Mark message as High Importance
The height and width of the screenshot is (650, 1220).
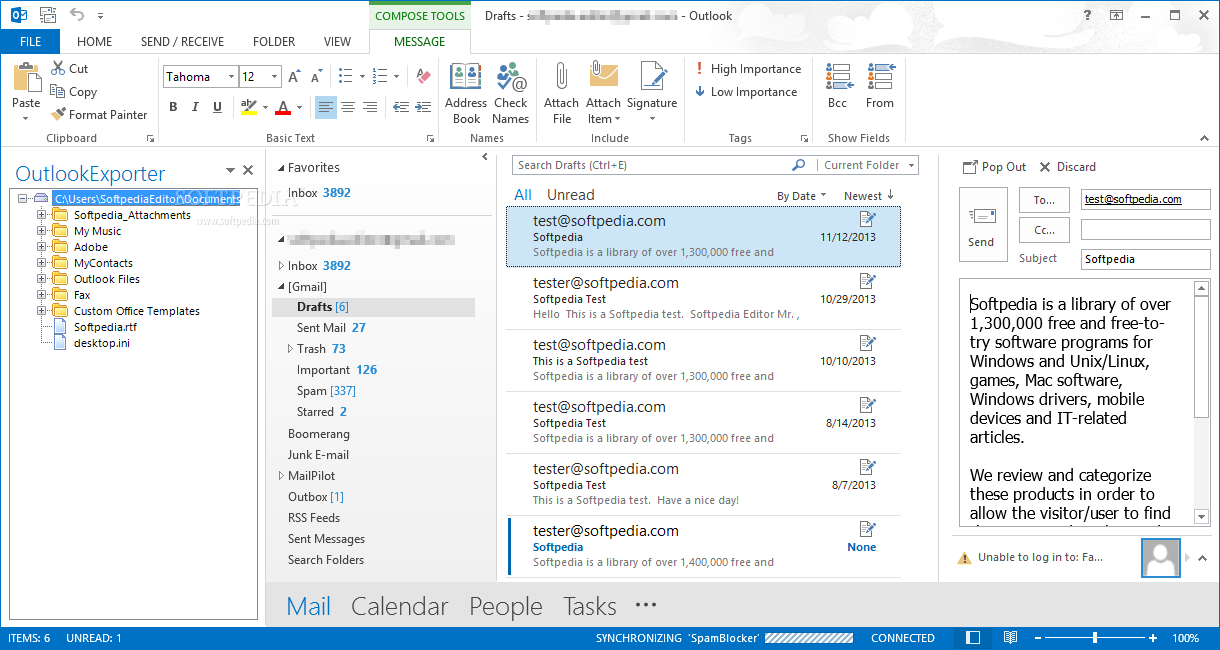point(748,69)
